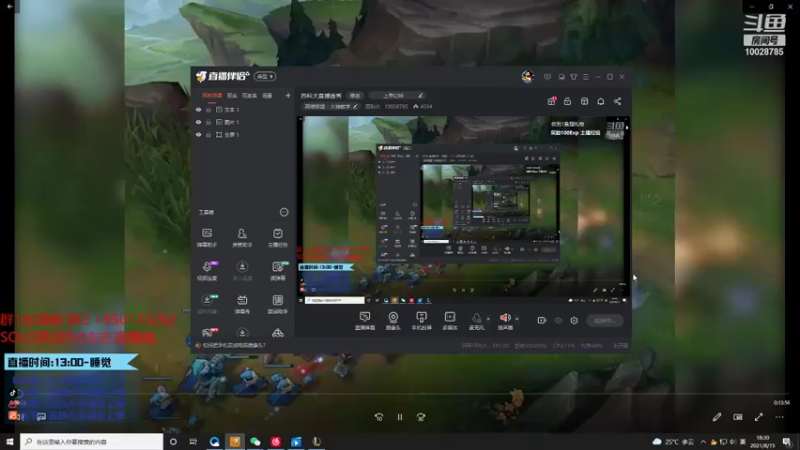Image resolution: width=800 pixels, height=450 pixels.
Task: Enter full screen in video player
Action: click(759, 417)
